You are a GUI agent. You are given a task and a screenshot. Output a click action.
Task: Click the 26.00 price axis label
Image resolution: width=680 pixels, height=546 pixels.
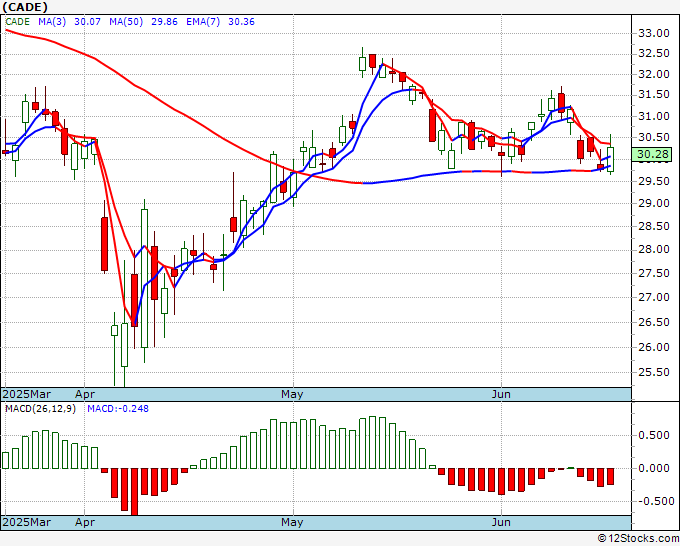coord(654,347)
